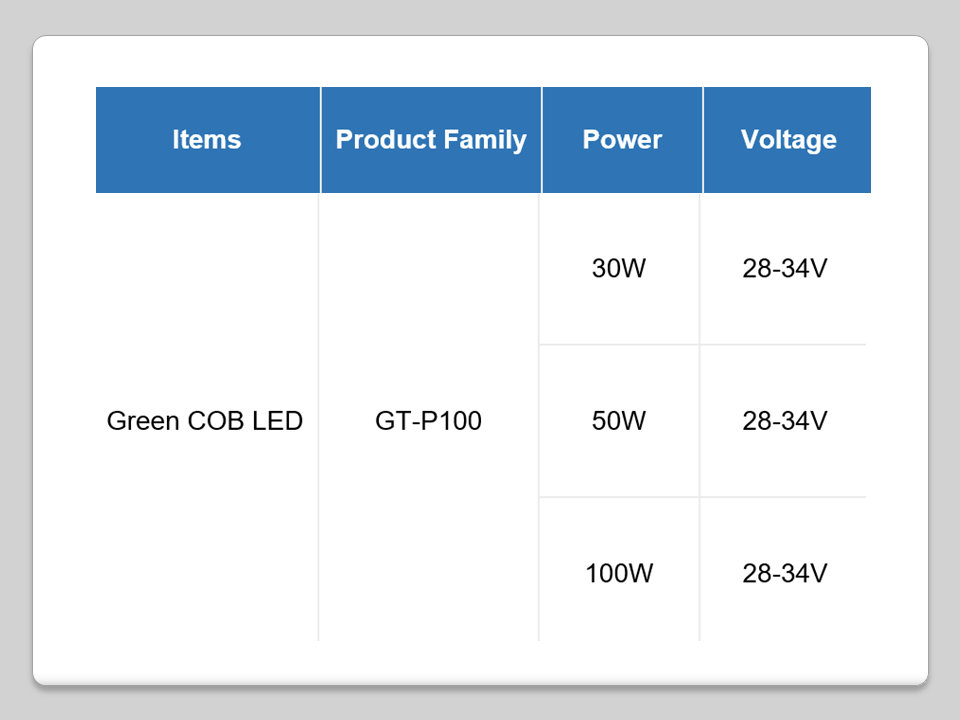Click the Power column header

[x=622, y=140]
